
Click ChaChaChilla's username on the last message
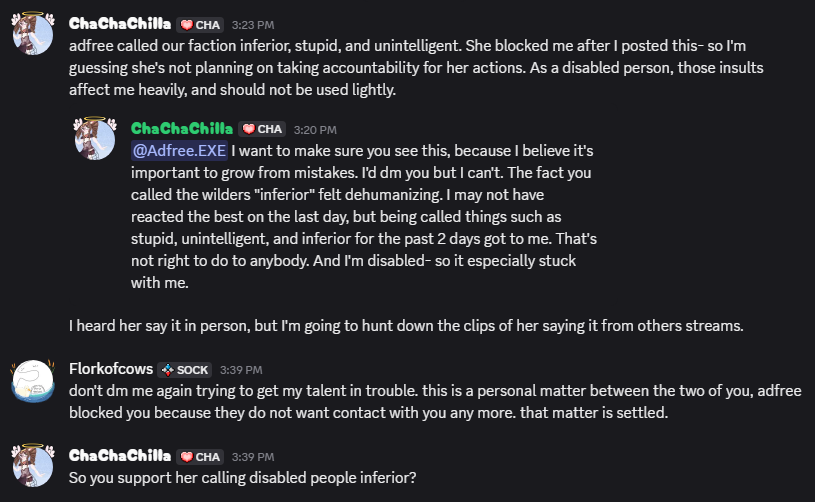(120, 456)
